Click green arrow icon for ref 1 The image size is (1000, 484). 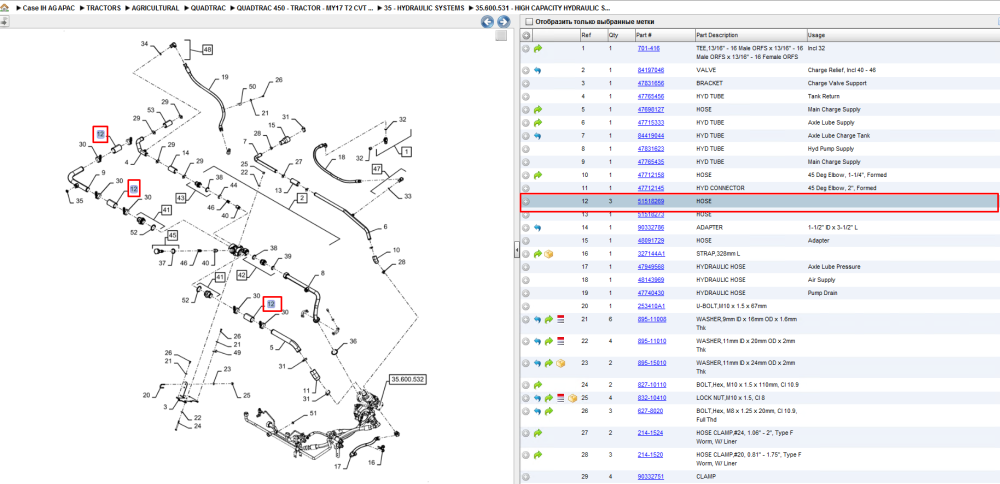538,48
